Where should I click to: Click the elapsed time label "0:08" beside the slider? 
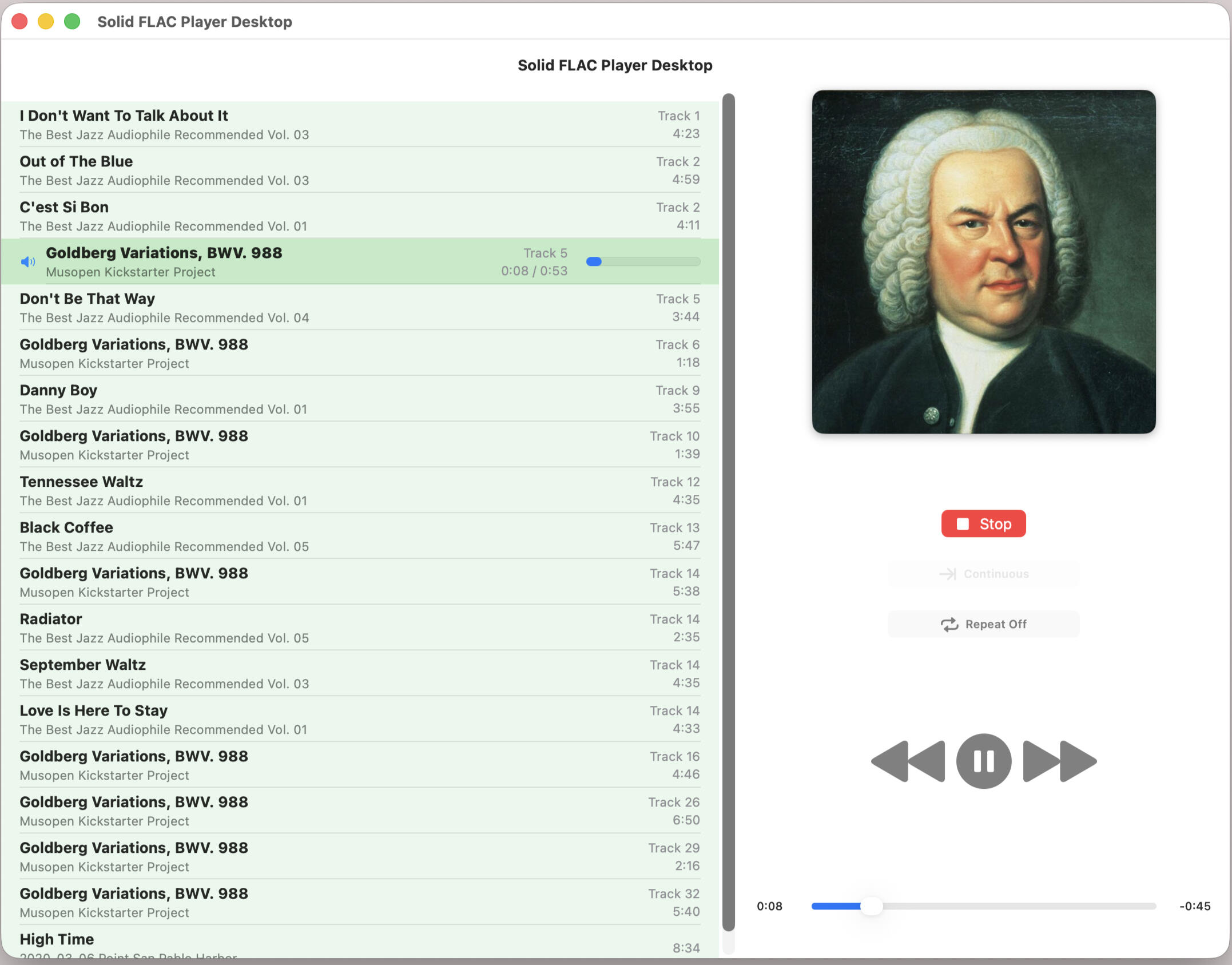click(769, 906)
